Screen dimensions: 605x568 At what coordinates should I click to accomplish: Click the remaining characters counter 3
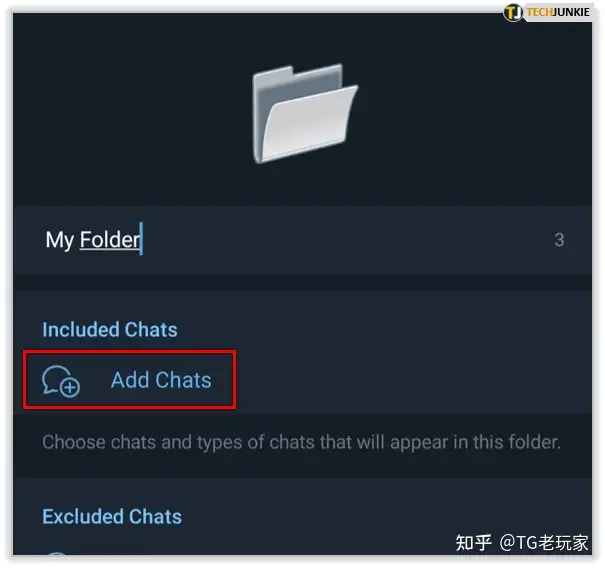[559, 240]
